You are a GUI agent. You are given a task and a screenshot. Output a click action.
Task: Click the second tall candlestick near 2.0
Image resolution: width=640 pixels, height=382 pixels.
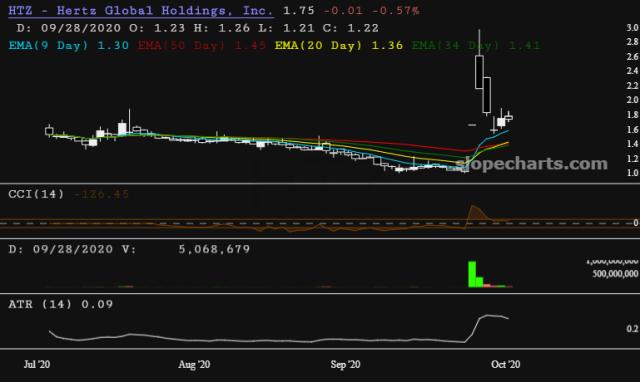point(487,95)
